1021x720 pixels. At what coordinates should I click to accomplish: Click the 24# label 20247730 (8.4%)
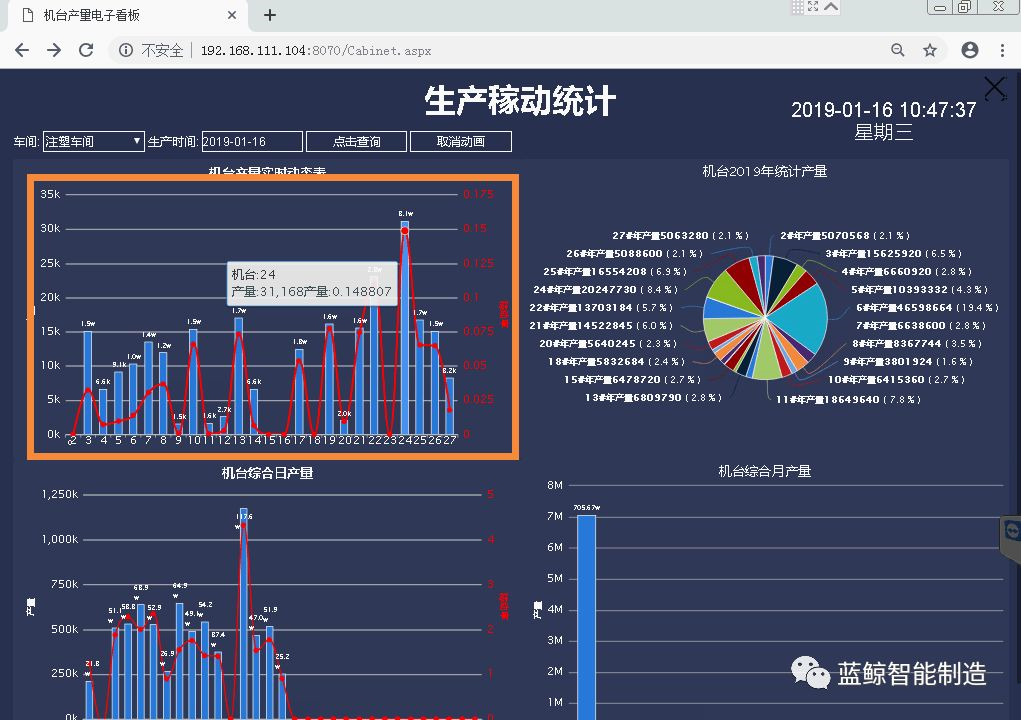pos(605,289)
